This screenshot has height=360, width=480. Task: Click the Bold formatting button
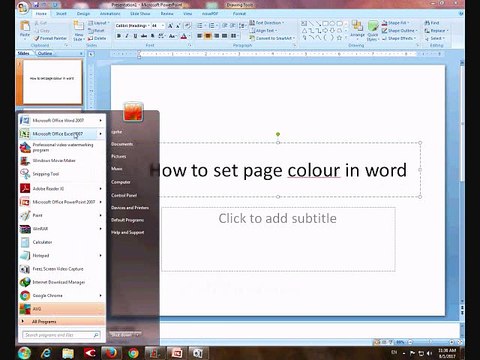coord(119,36)
